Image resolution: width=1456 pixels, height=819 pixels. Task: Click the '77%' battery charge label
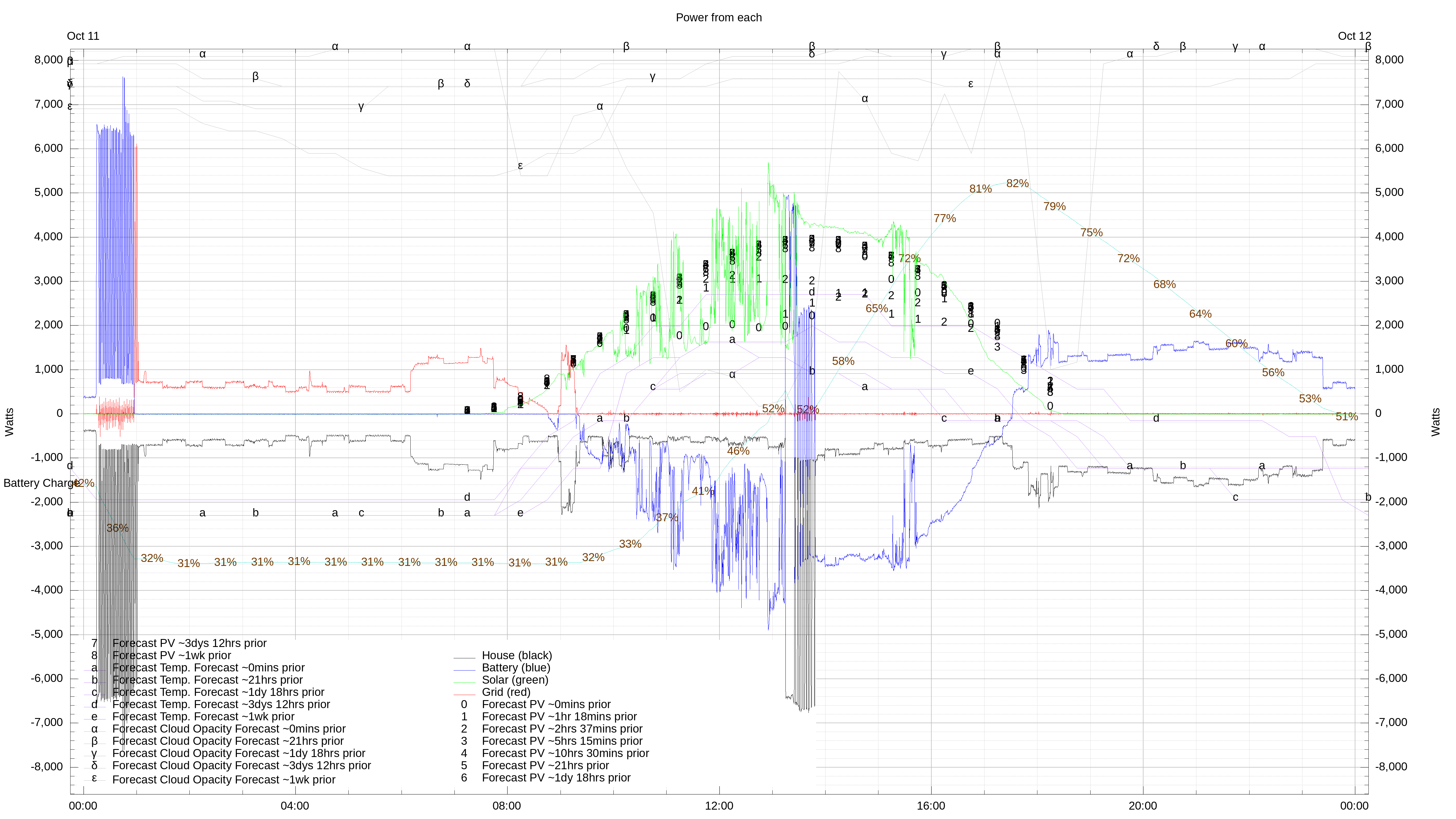[x=945, y=218]
